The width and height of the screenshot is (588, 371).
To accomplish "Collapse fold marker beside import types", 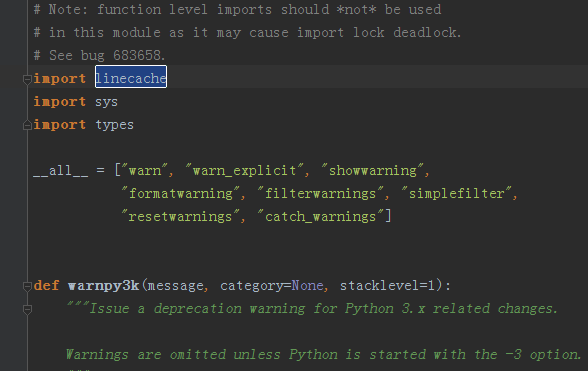I will (27, 125).
